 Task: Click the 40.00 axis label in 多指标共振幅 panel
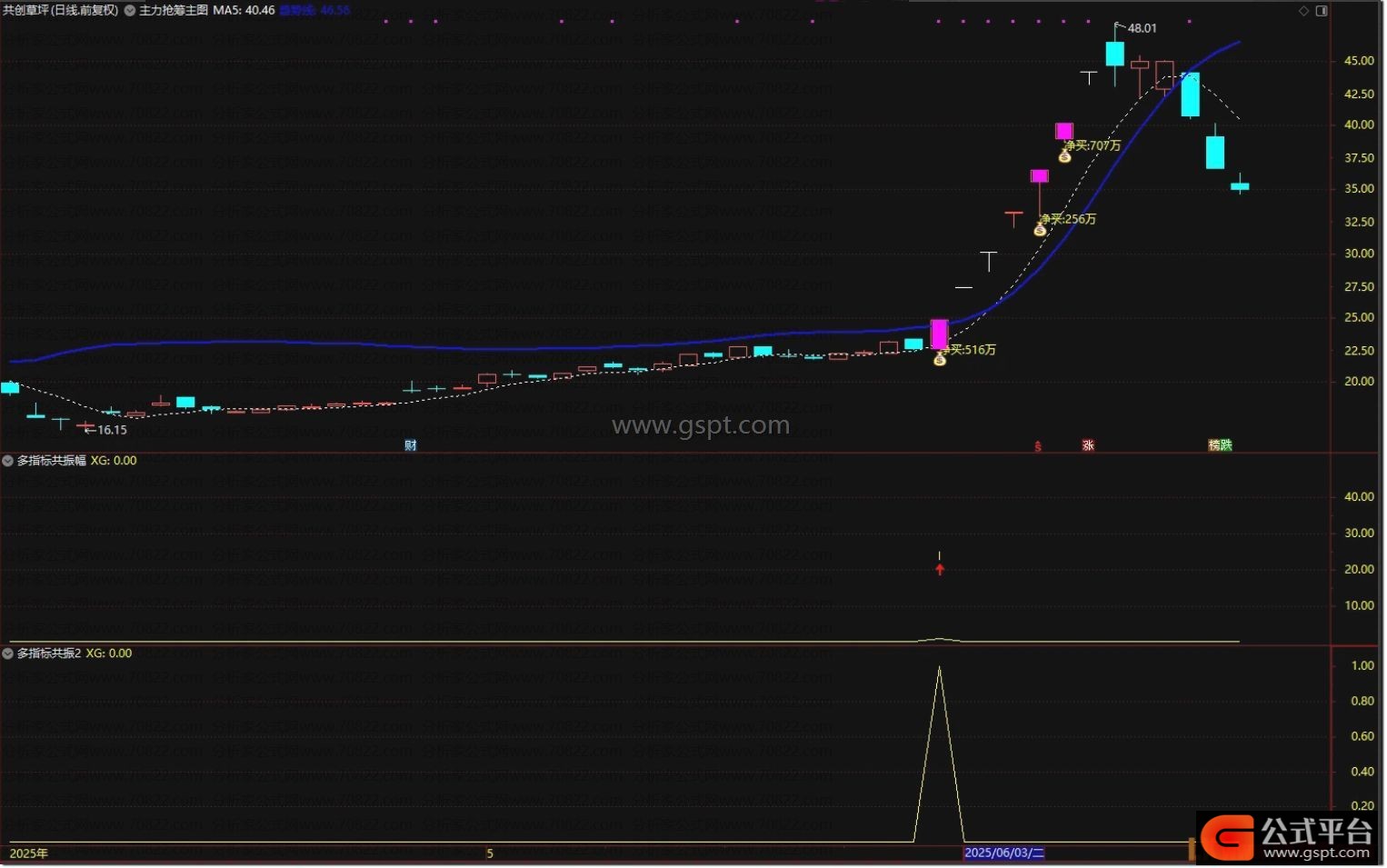(1361, 498)
